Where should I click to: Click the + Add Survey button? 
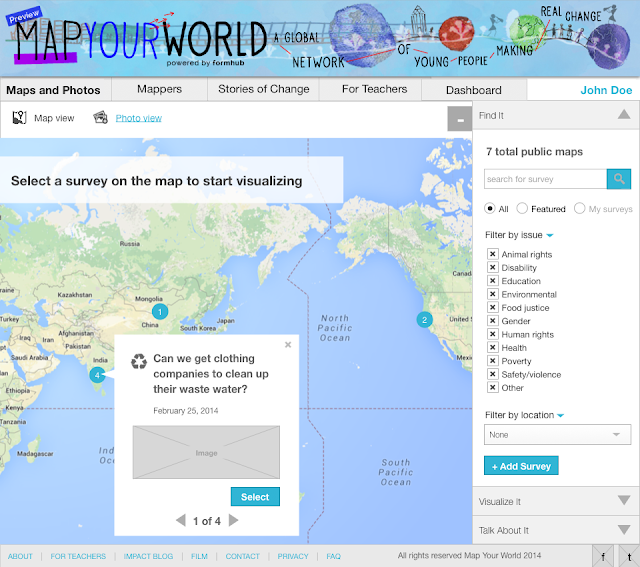click(521, 466)
